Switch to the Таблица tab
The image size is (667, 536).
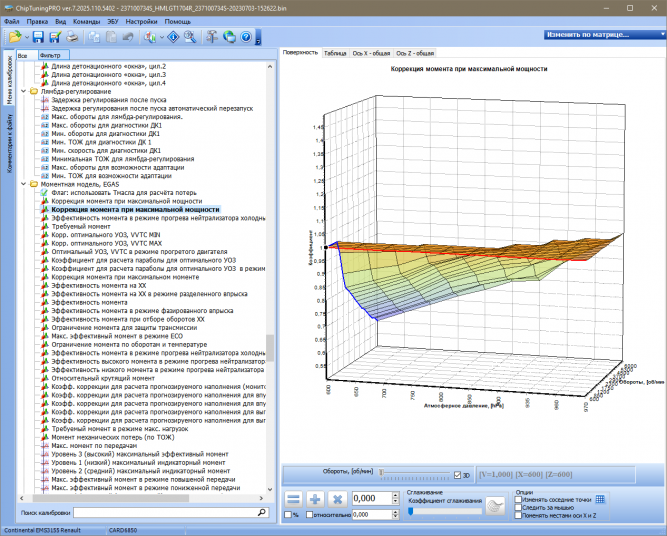[x=335, y=53]
